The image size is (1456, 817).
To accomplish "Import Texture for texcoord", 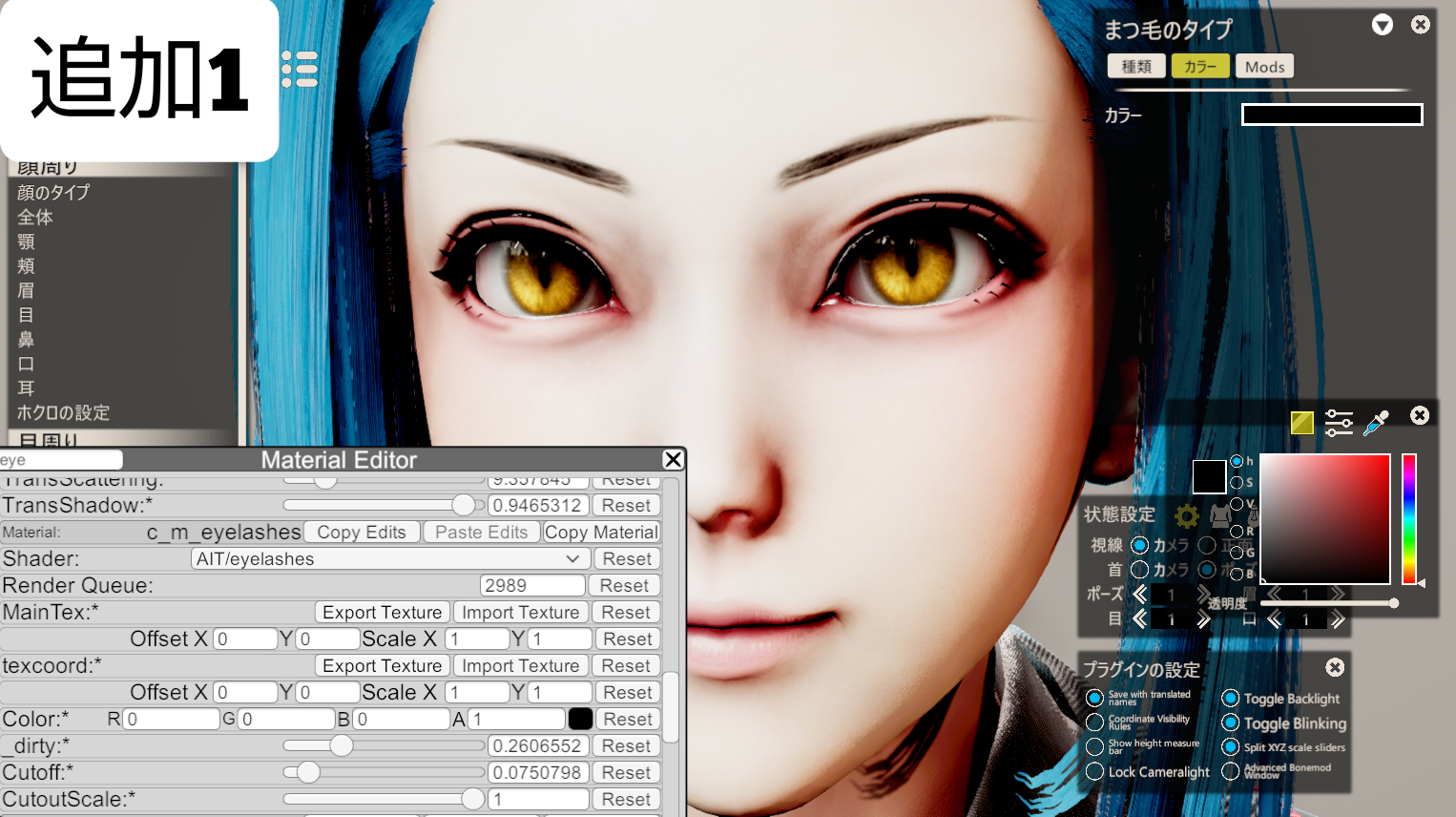I will pos(521,666).
